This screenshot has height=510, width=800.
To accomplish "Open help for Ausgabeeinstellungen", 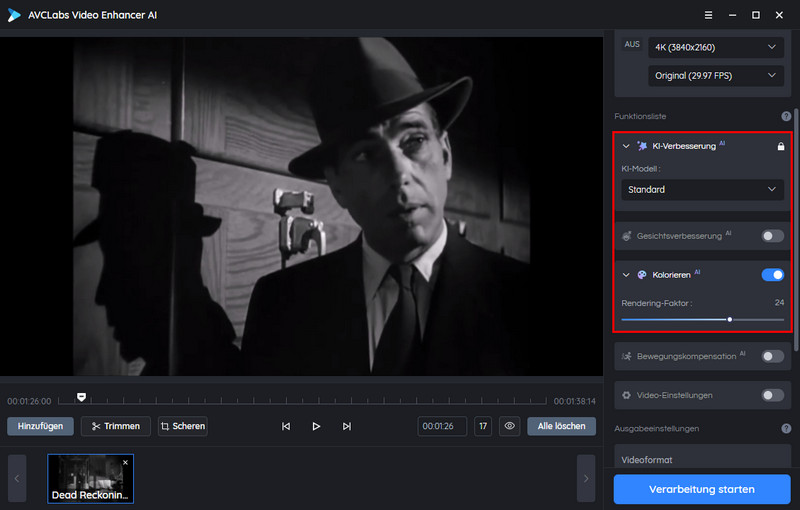I will point(786,428).
